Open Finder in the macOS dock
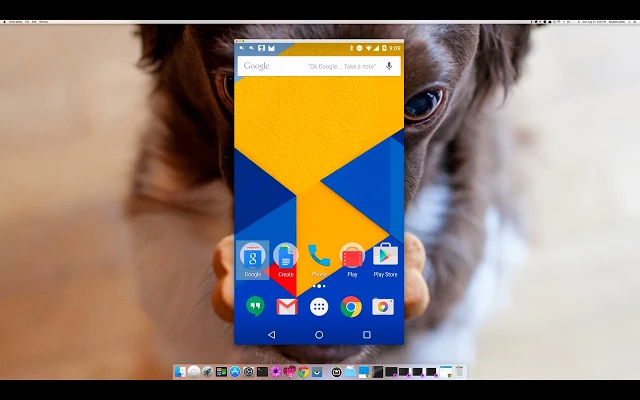Image resolution: width=640 pixels, height=400 pixels. coord(180,372)
